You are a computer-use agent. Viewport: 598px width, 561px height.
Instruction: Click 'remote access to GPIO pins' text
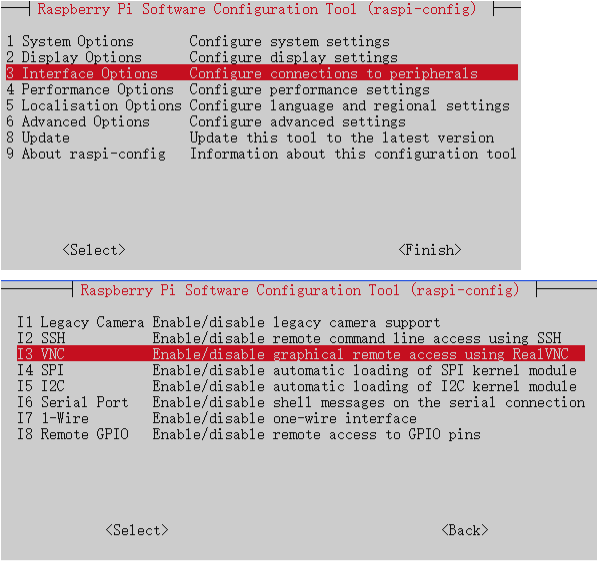(x=377, y=434)
